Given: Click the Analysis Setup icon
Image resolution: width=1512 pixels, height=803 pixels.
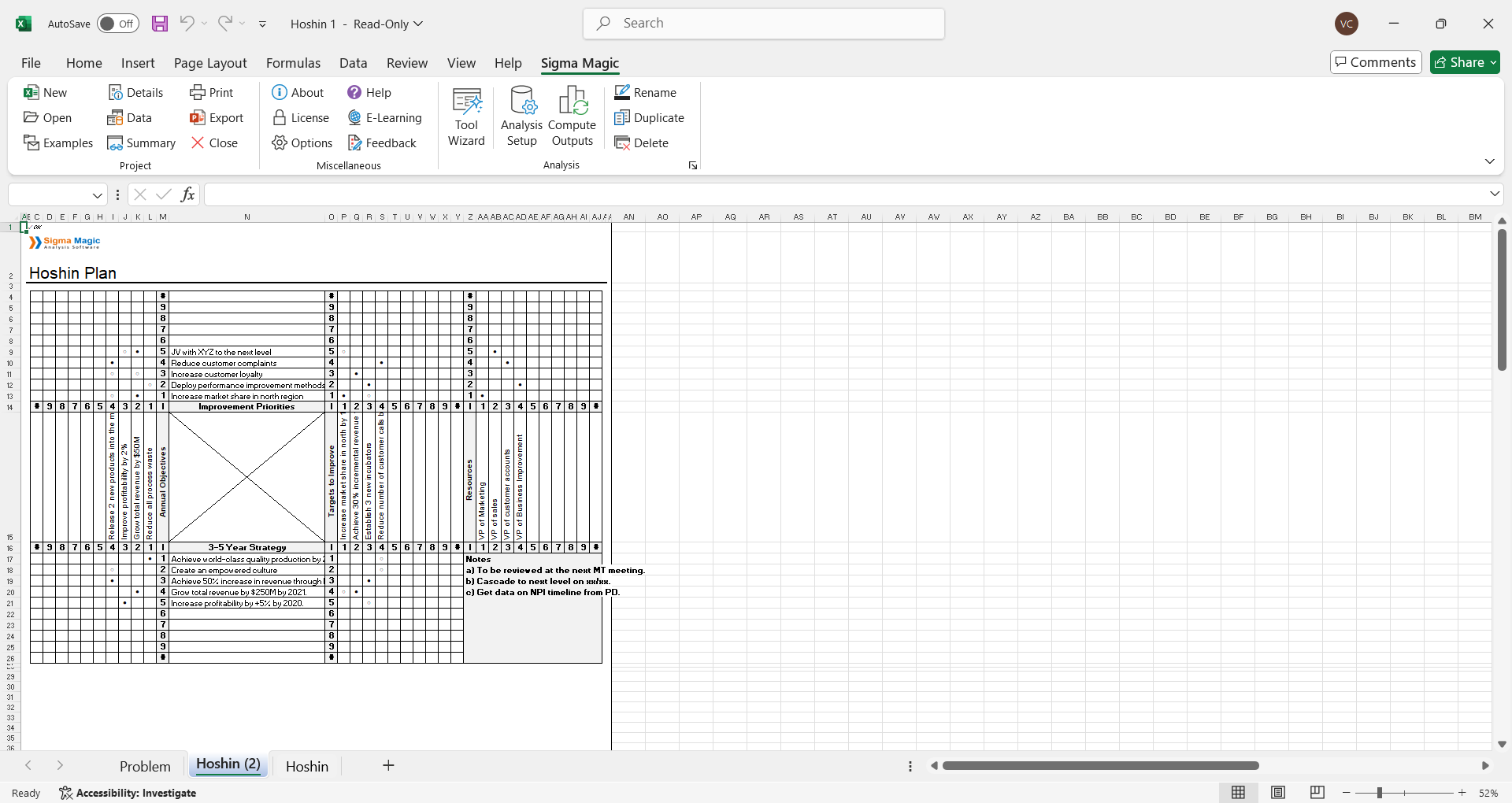Looking at the screenshot, I should click(x=521, y=117).
